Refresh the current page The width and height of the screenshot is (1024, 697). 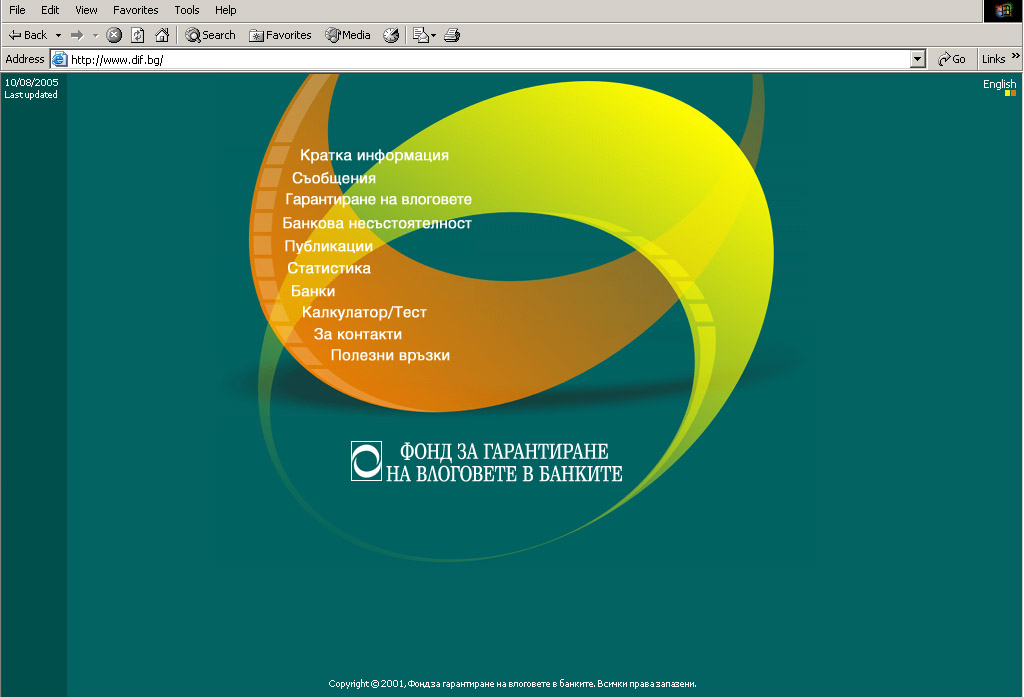138,35
